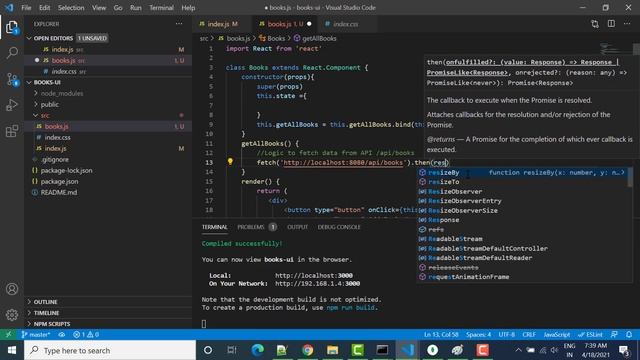Click the ESLint status item
Viewport: 640px width, 360px height.
(x=590, y=335)
